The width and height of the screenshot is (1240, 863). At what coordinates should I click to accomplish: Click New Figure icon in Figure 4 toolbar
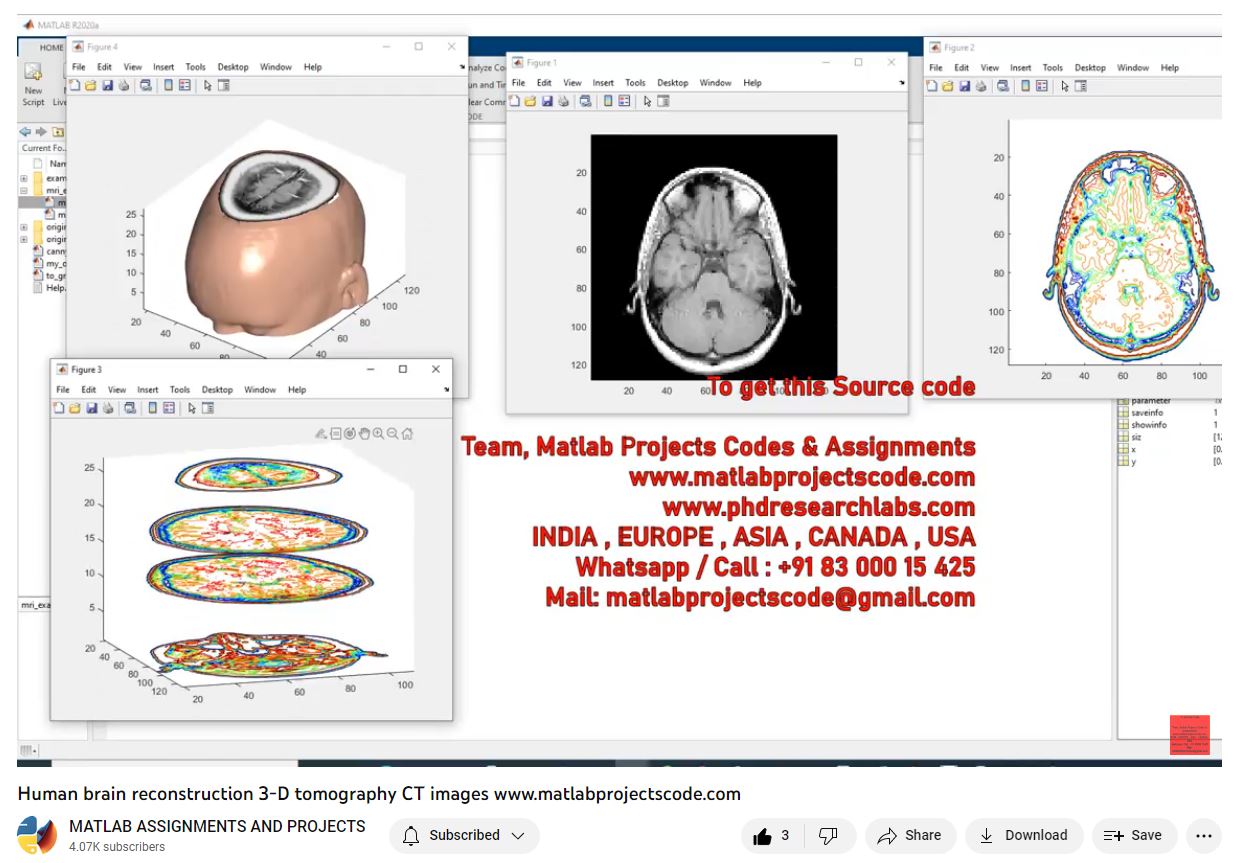pyautogui.click(x=75, y=86)
